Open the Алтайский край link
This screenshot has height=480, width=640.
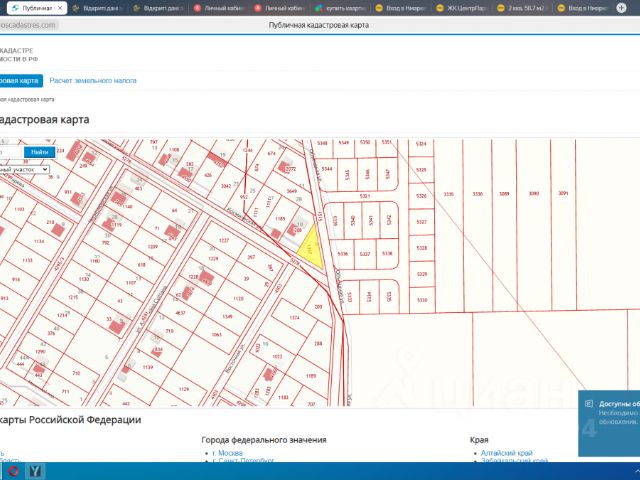click(508, 453)
